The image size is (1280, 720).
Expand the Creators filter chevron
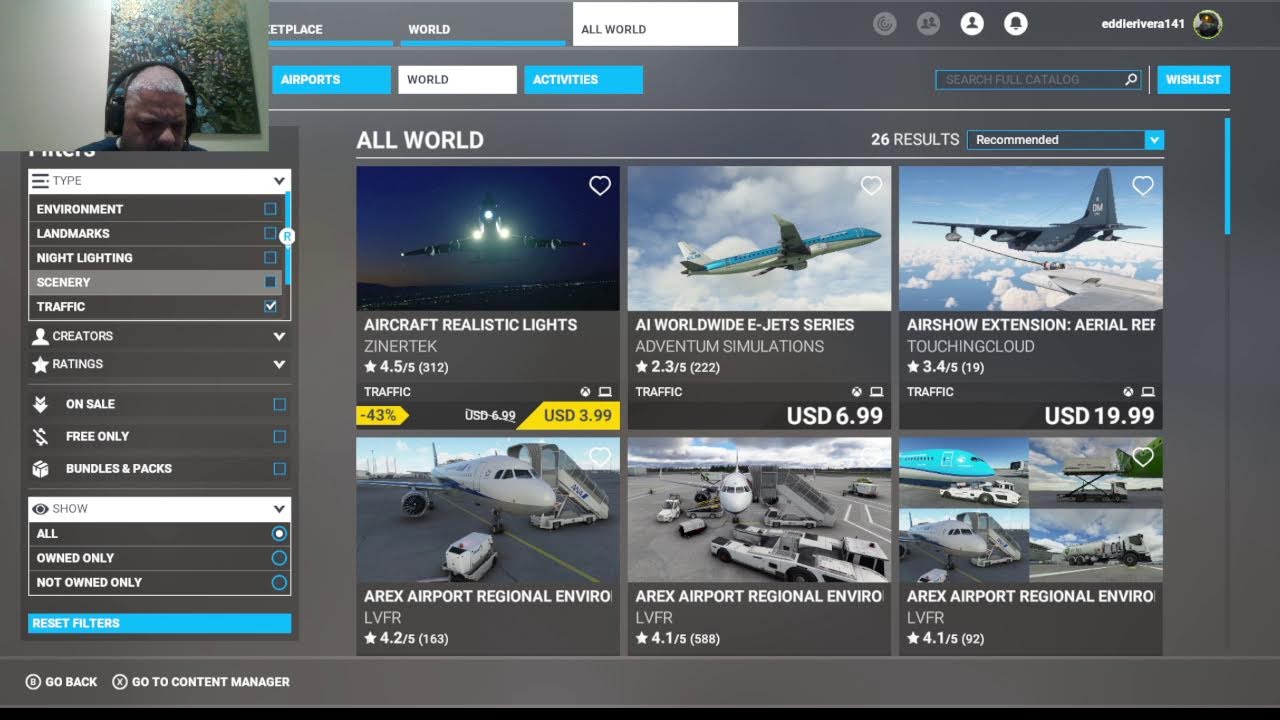(279, 336)
